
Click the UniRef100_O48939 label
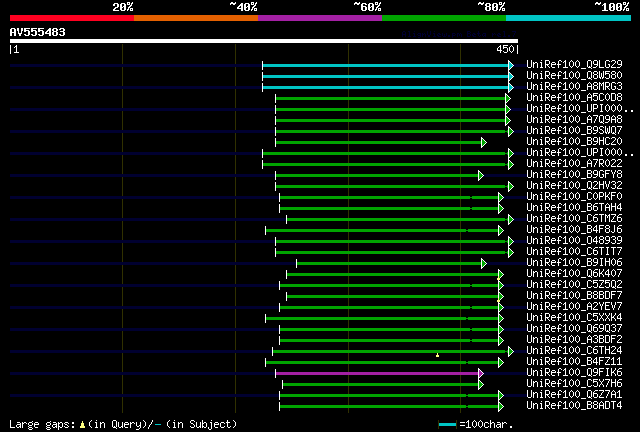[x=574, y=240]
